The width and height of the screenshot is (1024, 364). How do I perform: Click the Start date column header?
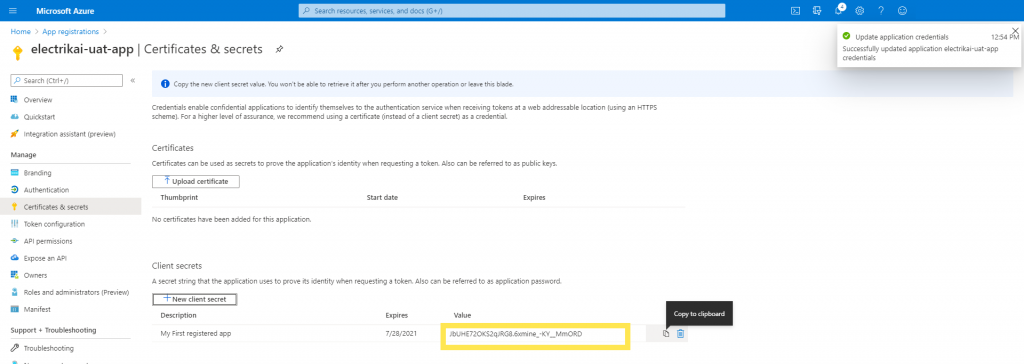(x=382, y=197)
